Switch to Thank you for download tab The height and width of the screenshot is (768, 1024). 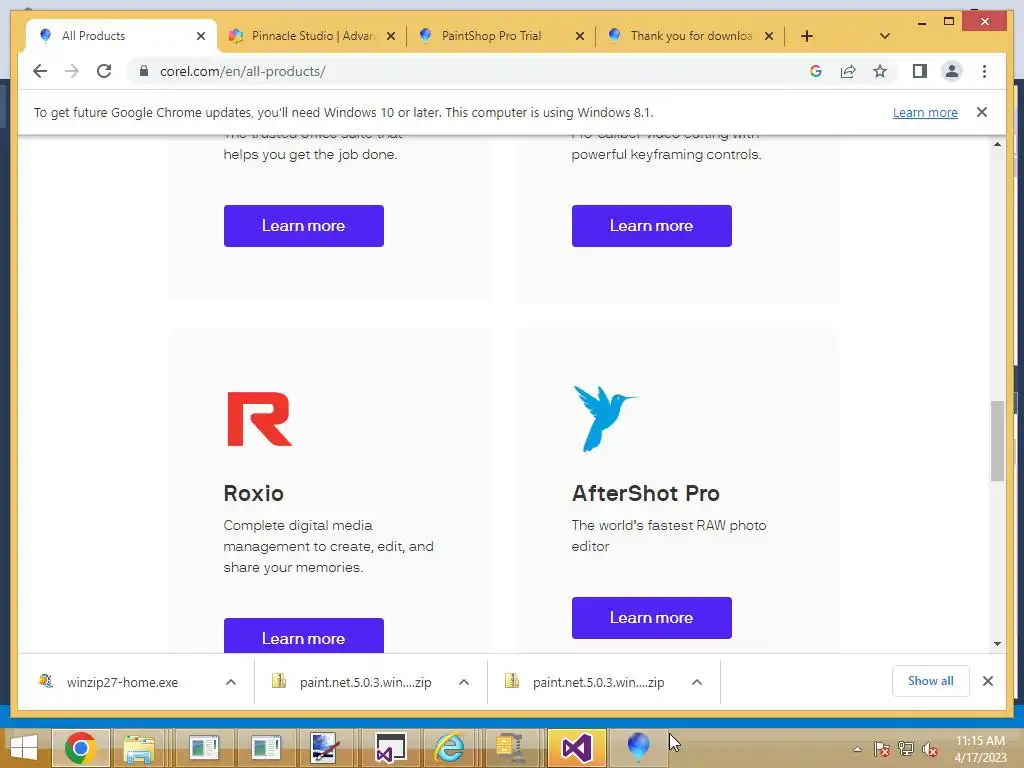(x=691, y=36)
